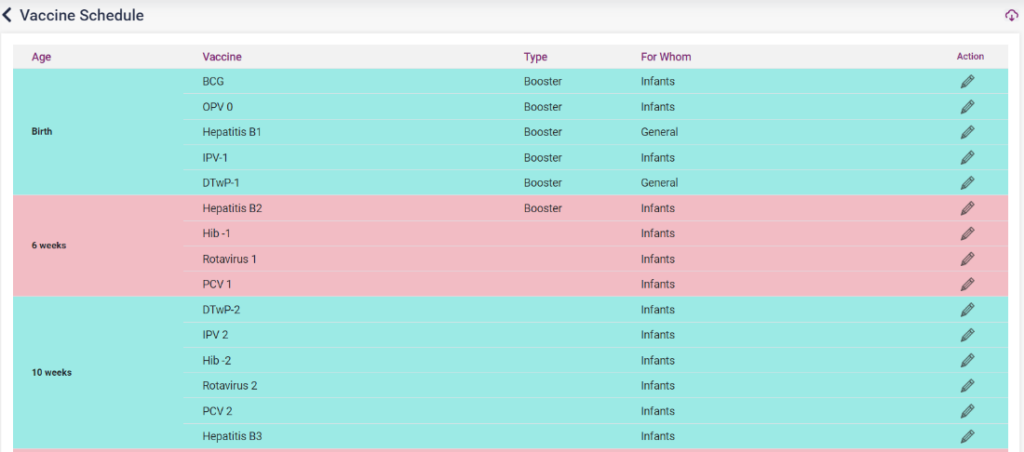Click the cloud download icon
Image resolution: width=1024 pixels, height=452 pixels.
click(1011, 16)
